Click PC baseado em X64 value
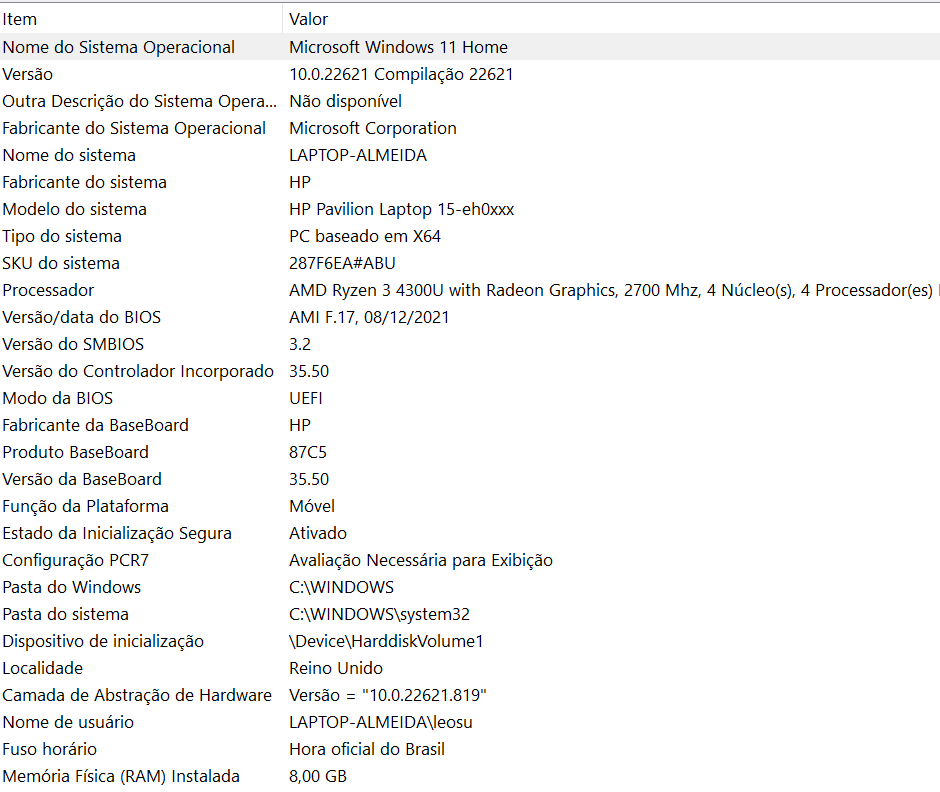Image resolution: width=940 pixels, height=792 pixels. [x=364, y=236]
